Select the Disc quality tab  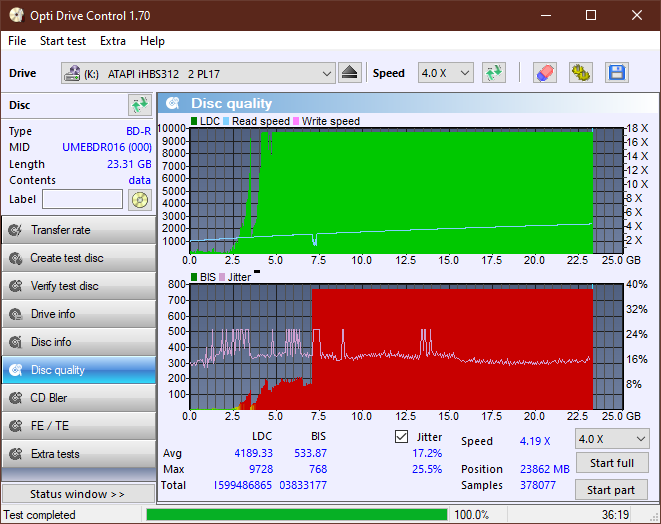point(79,370)
